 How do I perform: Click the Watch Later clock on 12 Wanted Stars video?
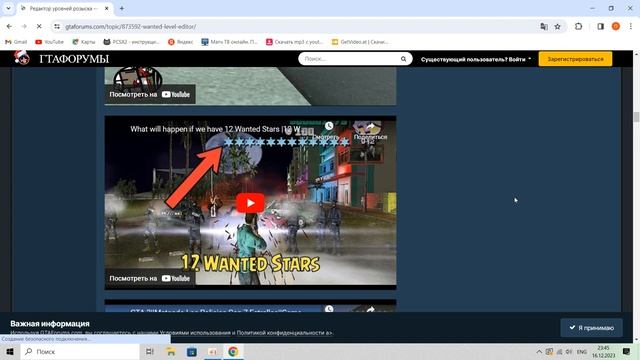[329, 126]
